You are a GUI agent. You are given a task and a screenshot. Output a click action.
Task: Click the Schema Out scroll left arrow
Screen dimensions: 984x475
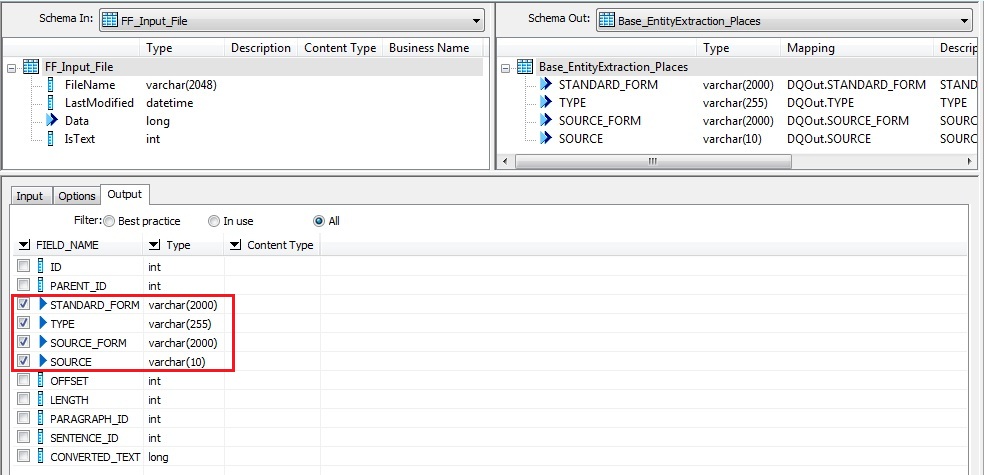tap(506, 161)
